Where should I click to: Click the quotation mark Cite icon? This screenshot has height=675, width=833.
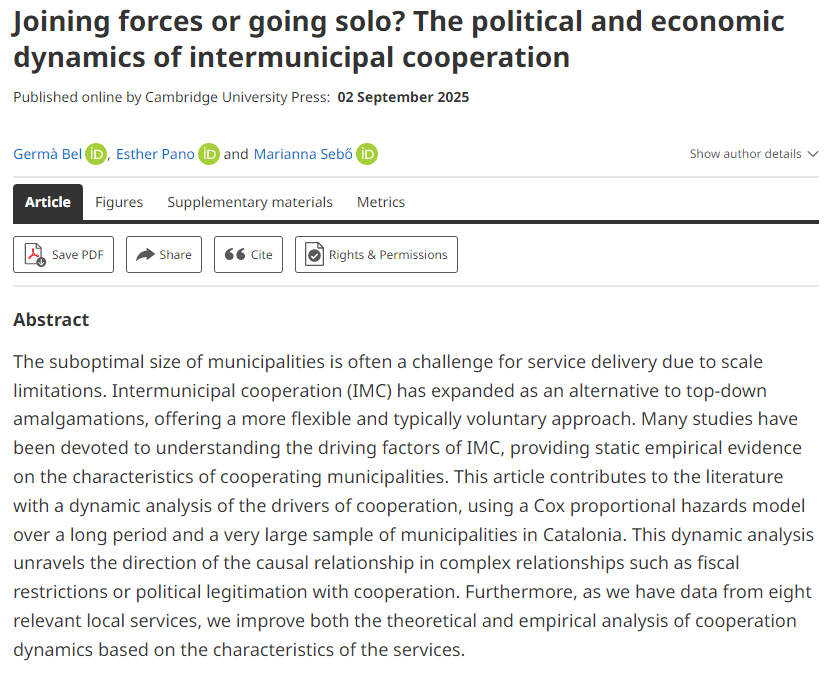click(x=235, y=255)
